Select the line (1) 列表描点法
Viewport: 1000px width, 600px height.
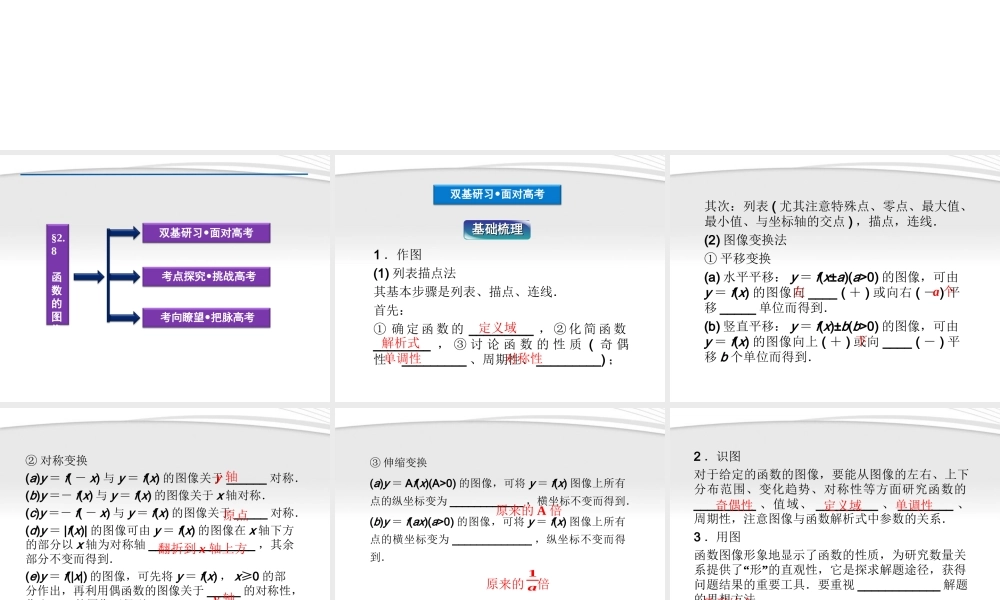click(415, 274)
